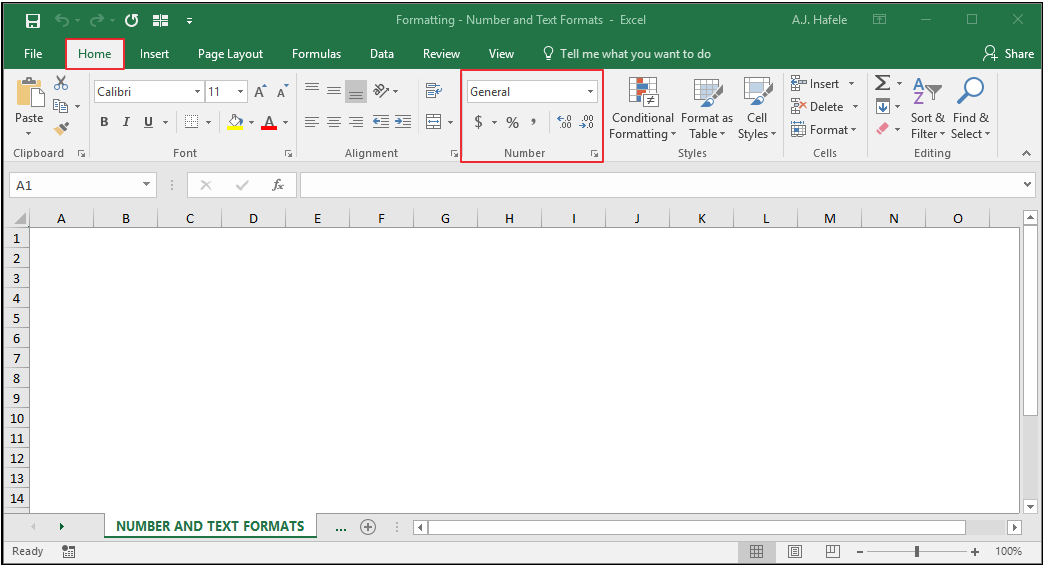Click Insert cells button
Viewport: 1047px width, 569px height.
[x=822, y=83]
